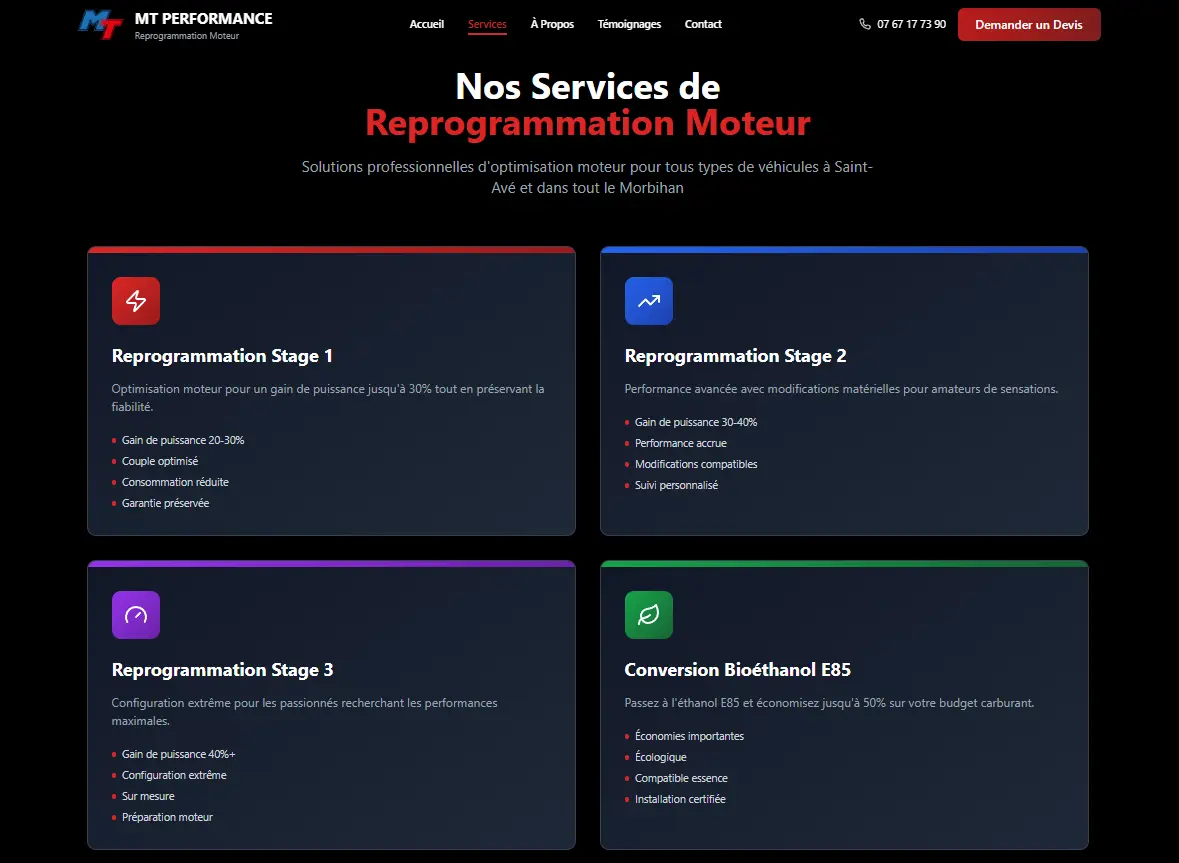Click the purple speedometer icon on Stage 3 card
The width and height of the screenshot is (1179, 863).
click(135, 614)
